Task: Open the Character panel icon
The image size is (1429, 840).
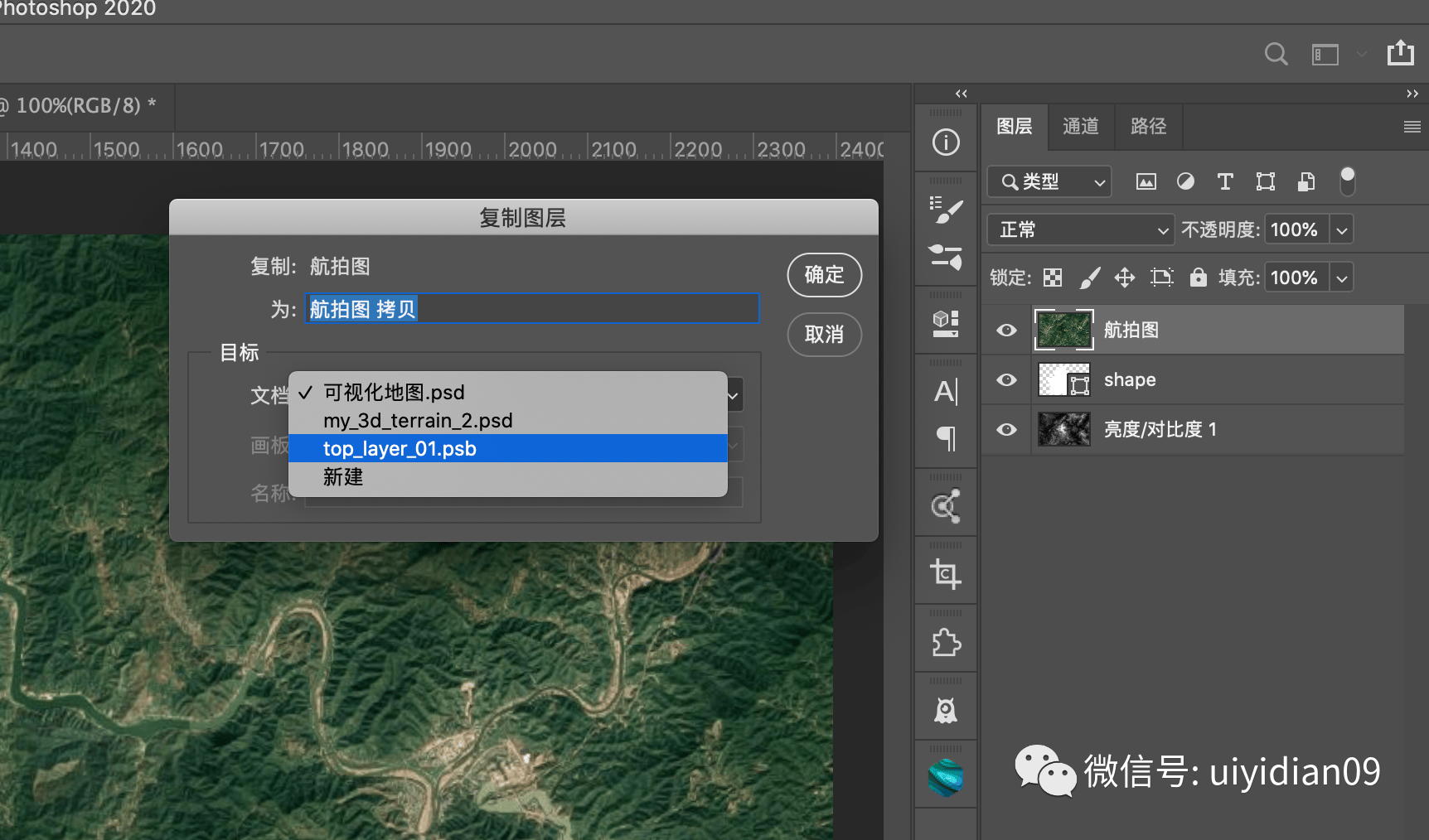Action: 946,392
